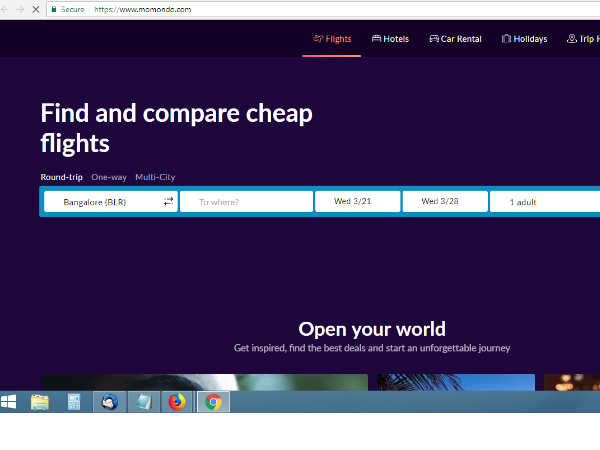Open the Trip Finder tab
This screenshot has width=600, height=450.
point(583,39)
